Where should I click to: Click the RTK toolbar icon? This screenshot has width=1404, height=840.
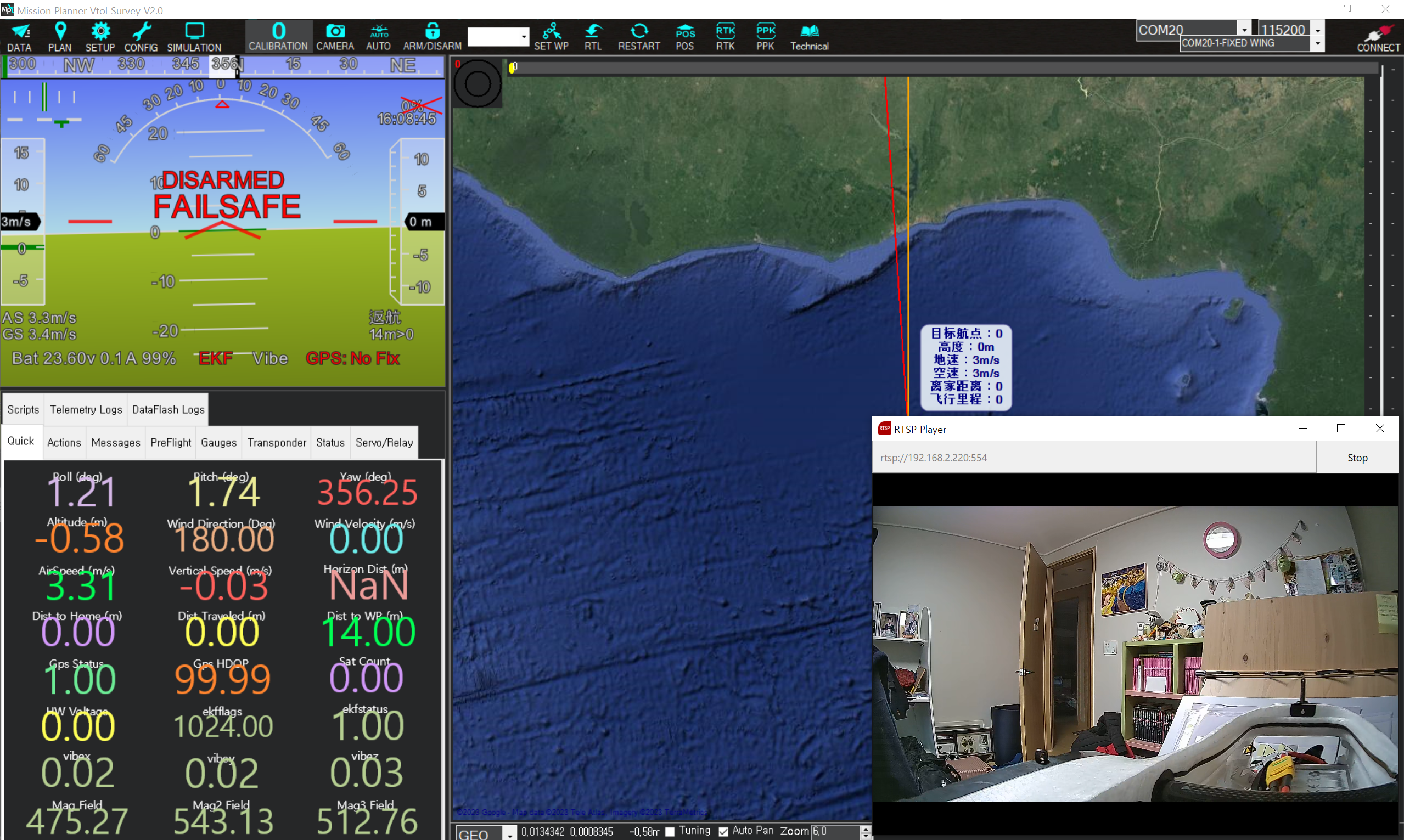[725, 32]
